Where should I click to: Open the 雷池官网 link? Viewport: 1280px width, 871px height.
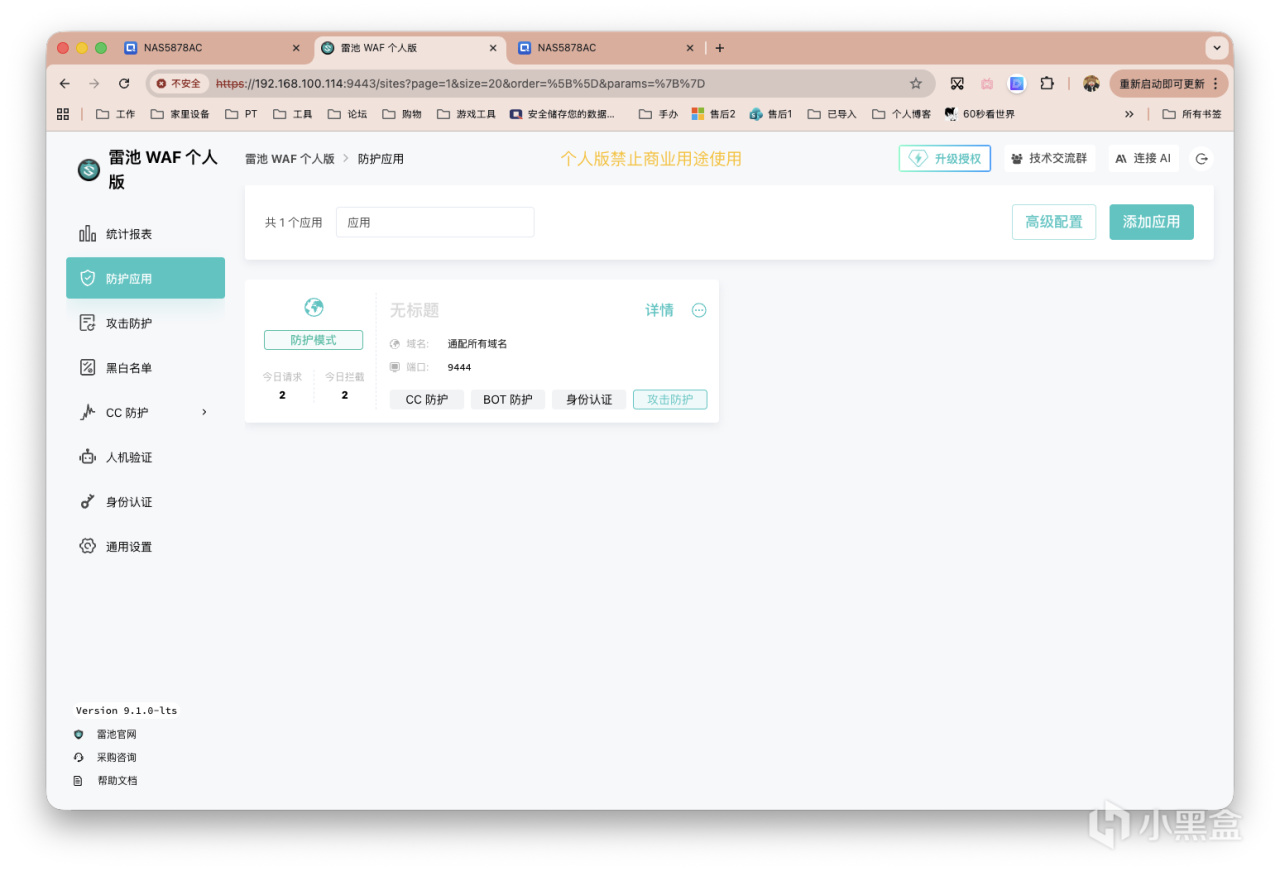116,734
